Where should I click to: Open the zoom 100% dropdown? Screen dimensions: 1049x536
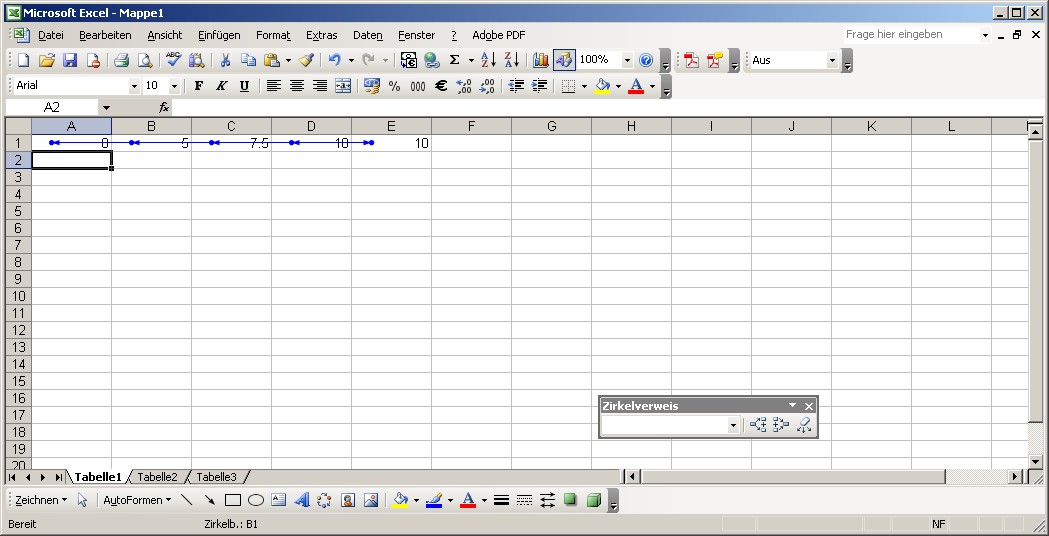tap(628, 60)
